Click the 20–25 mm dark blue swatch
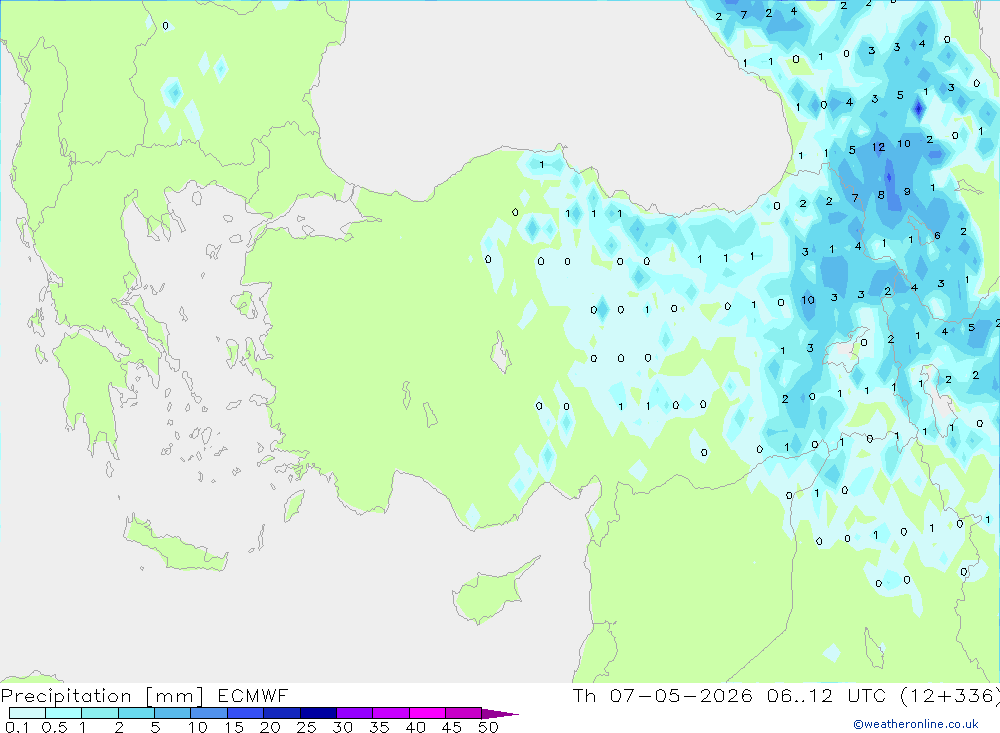Viewport: 1000px width, 733px height. 281,713
